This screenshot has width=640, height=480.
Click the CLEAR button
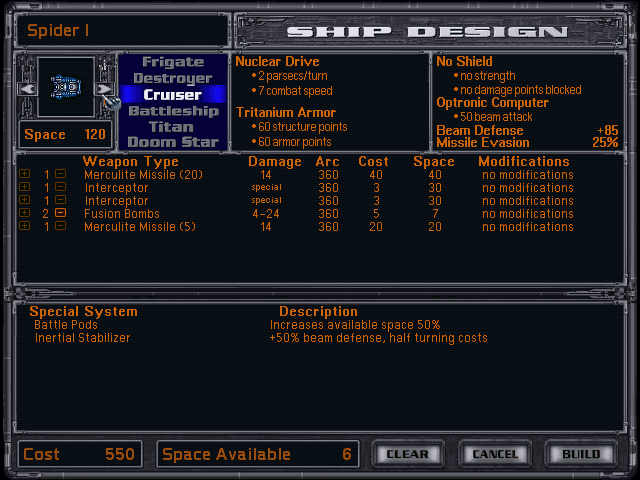408,454
